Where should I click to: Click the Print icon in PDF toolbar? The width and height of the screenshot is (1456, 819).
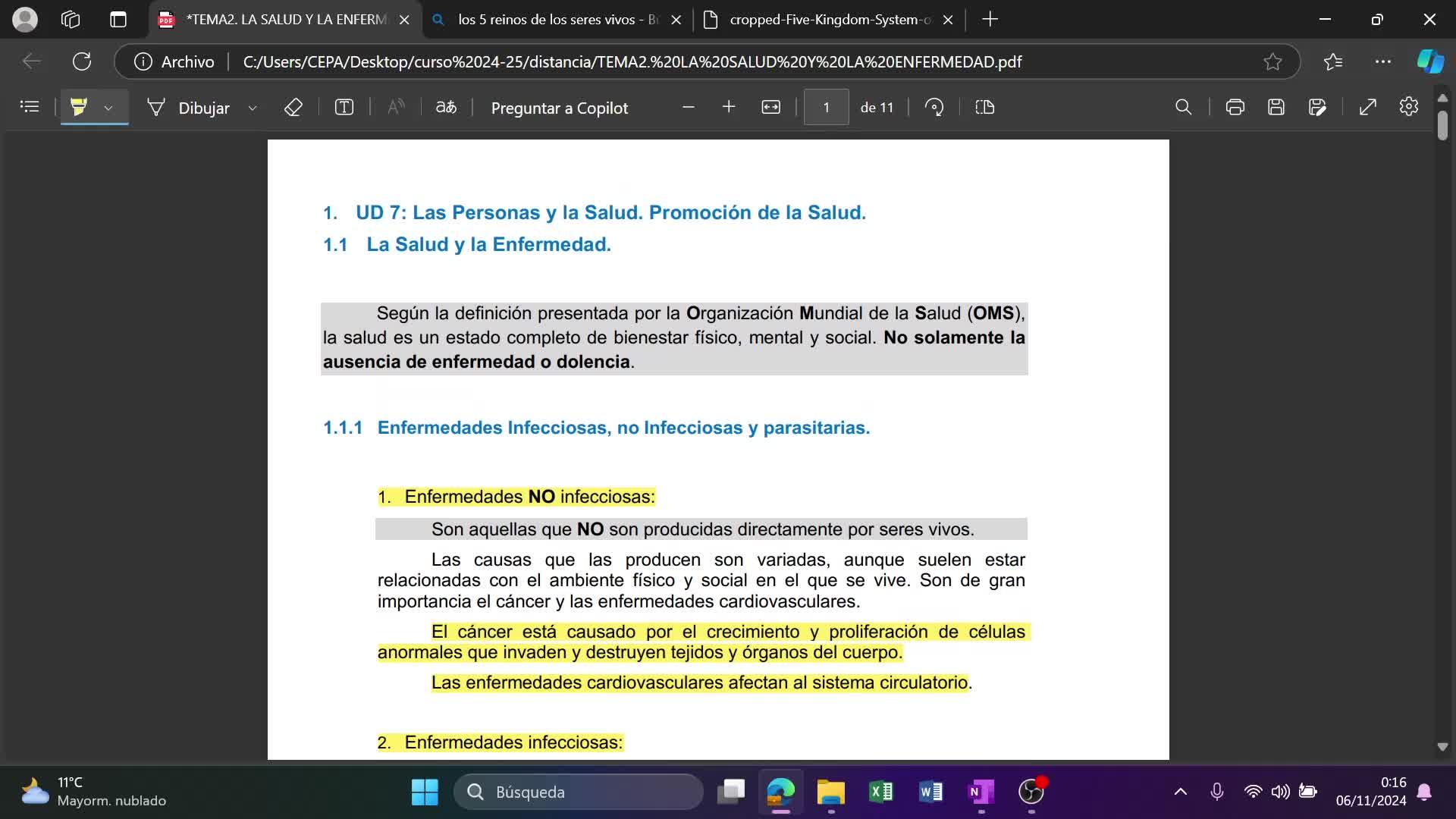pos(1235,108)
